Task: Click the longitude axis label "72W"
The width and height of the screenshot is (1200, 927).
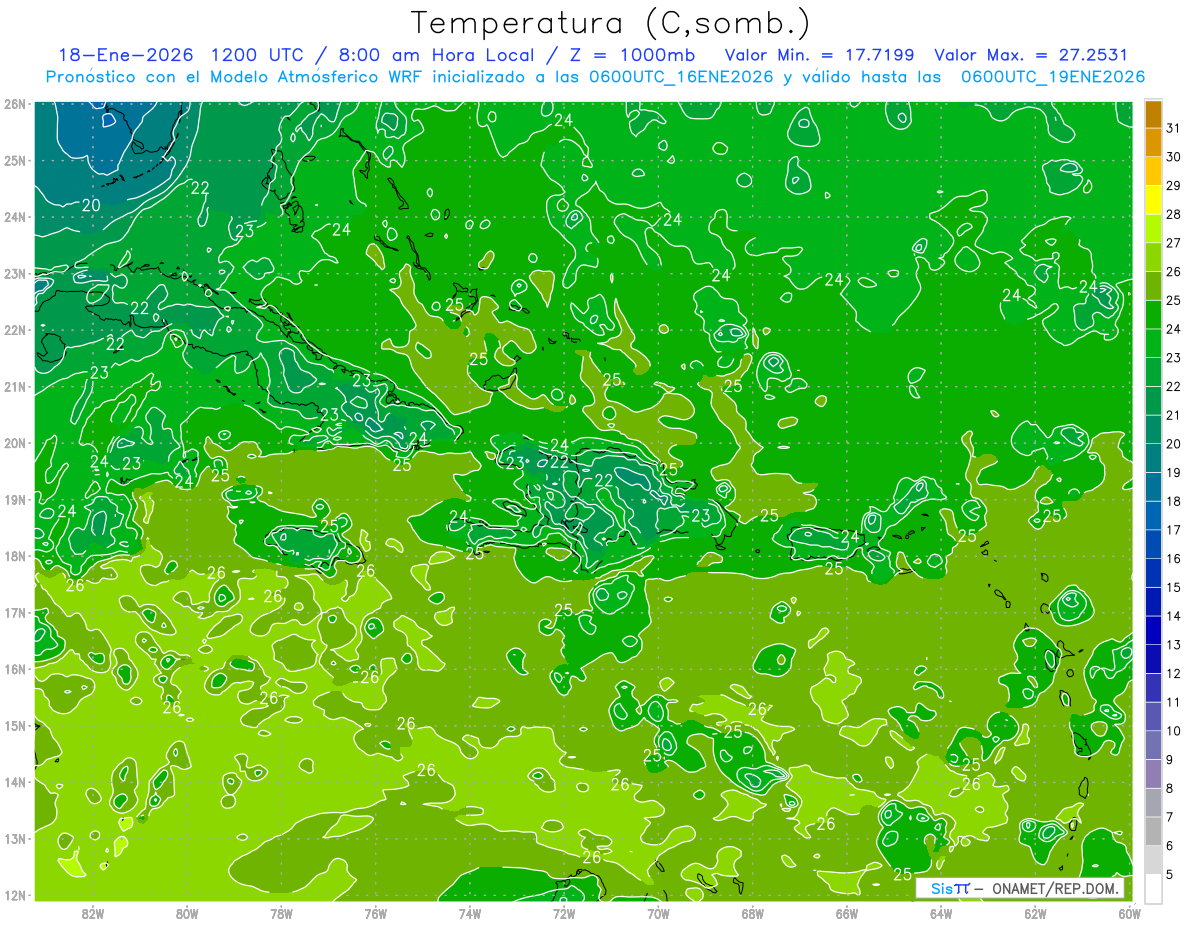Action: coord(564,914)
